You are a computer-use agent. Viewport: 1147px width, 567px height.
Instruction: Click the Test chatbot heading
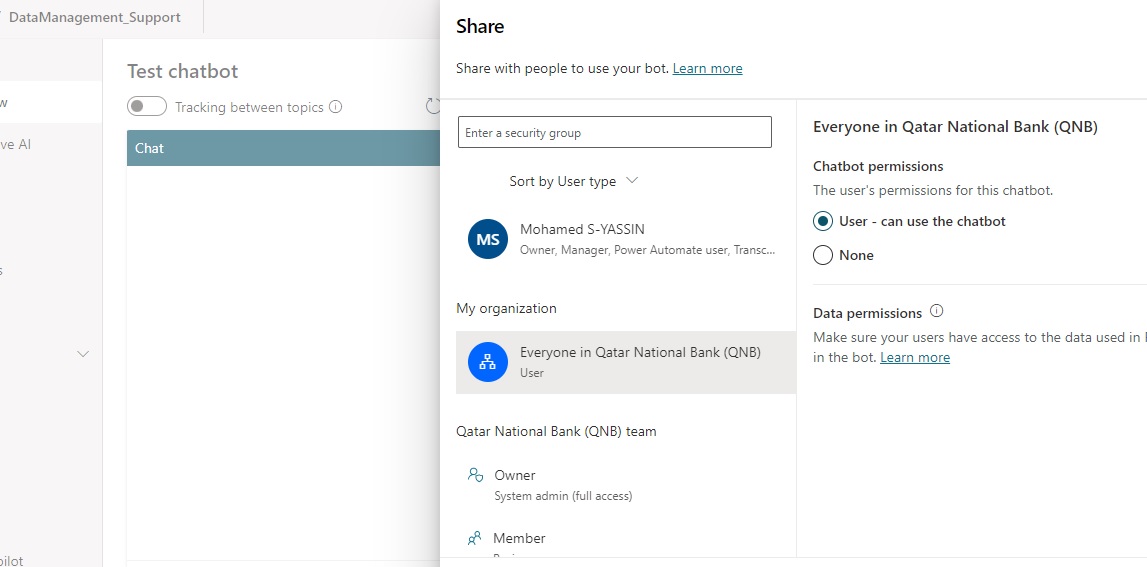point(183,71)
